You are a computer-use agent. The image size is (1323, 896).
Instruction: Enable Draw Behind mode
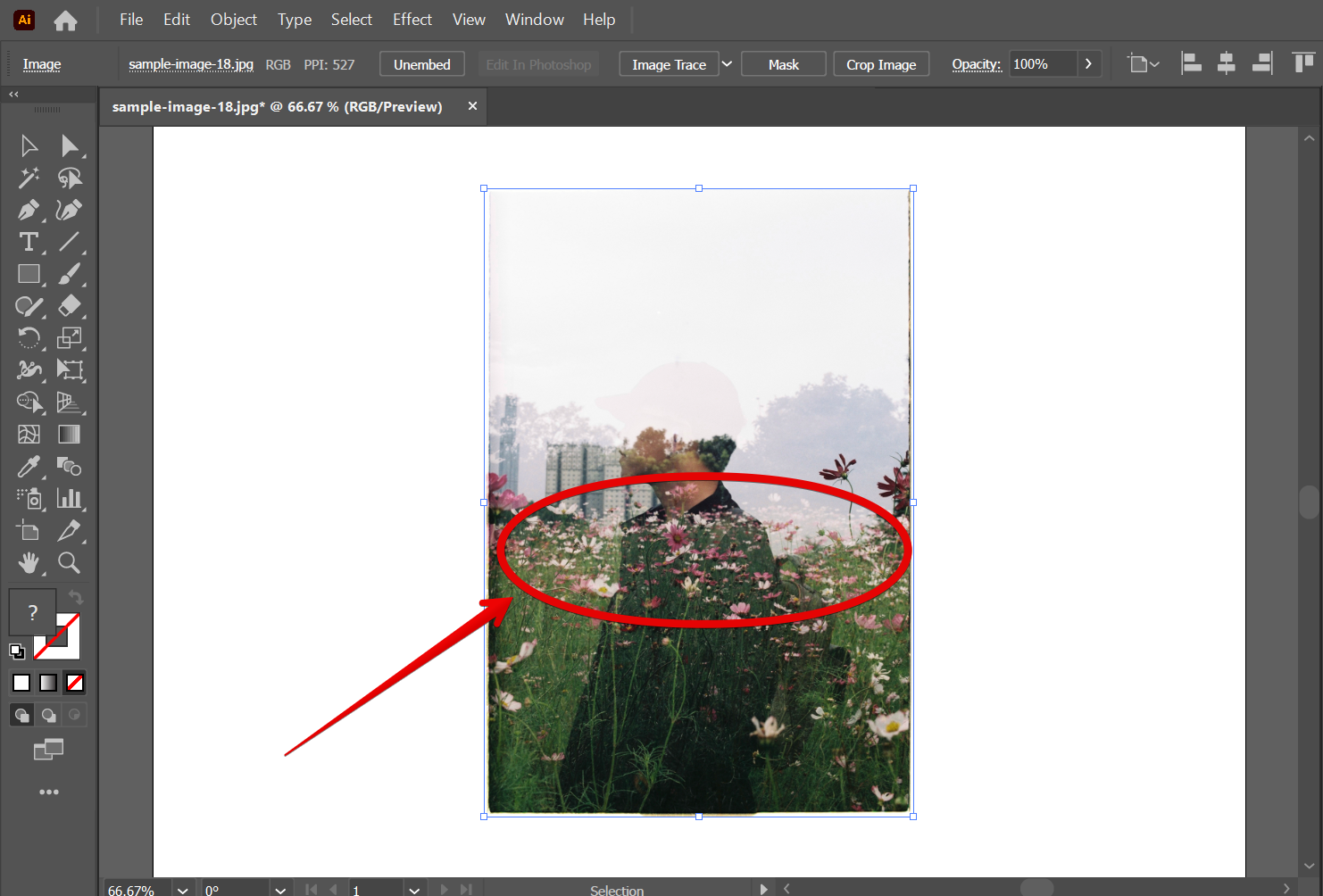click(48, 715)
